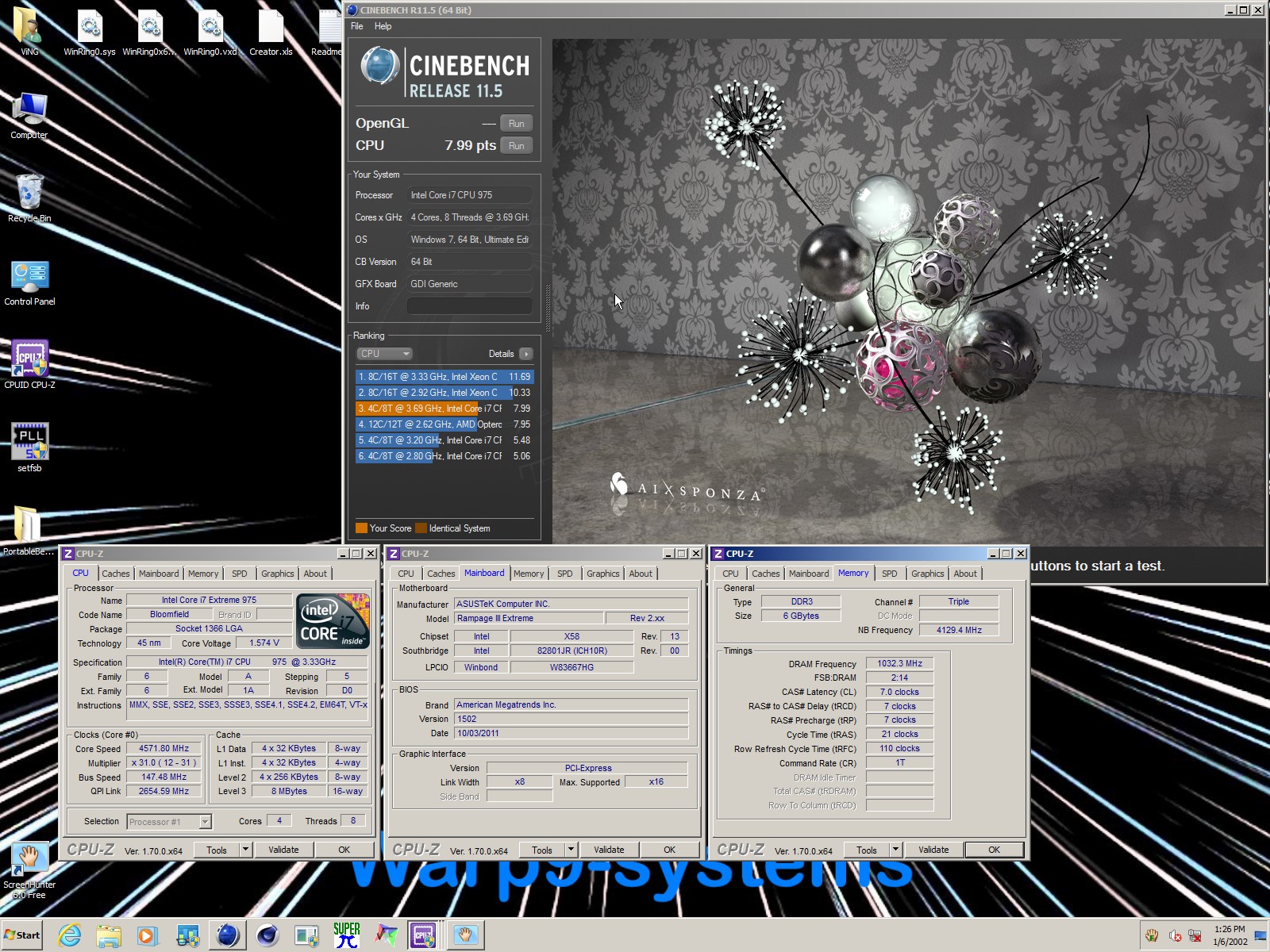The image size is (1270, 952).
Task: Open Cinebench Help menu
Action: (x=383, y=26)
